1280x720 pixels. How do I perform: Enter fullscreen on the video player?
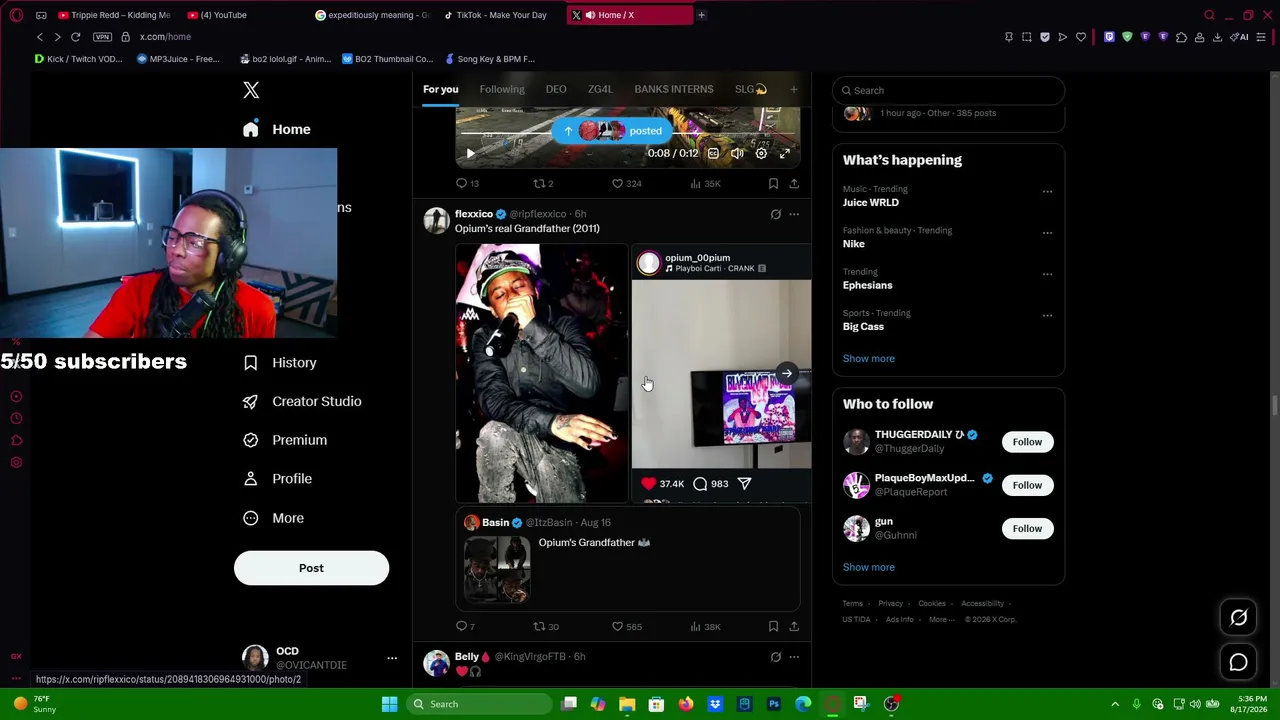[785, 153]
